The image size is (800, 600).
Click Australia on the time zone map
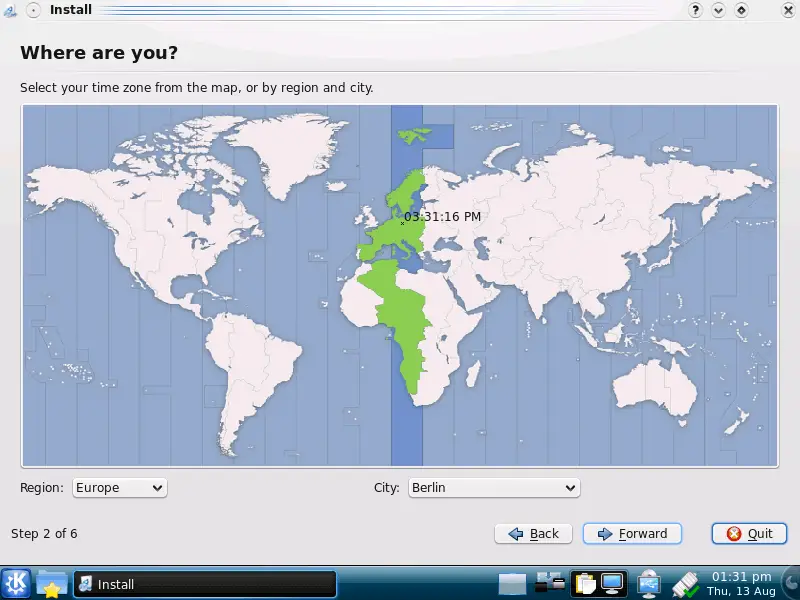point(656,390)
